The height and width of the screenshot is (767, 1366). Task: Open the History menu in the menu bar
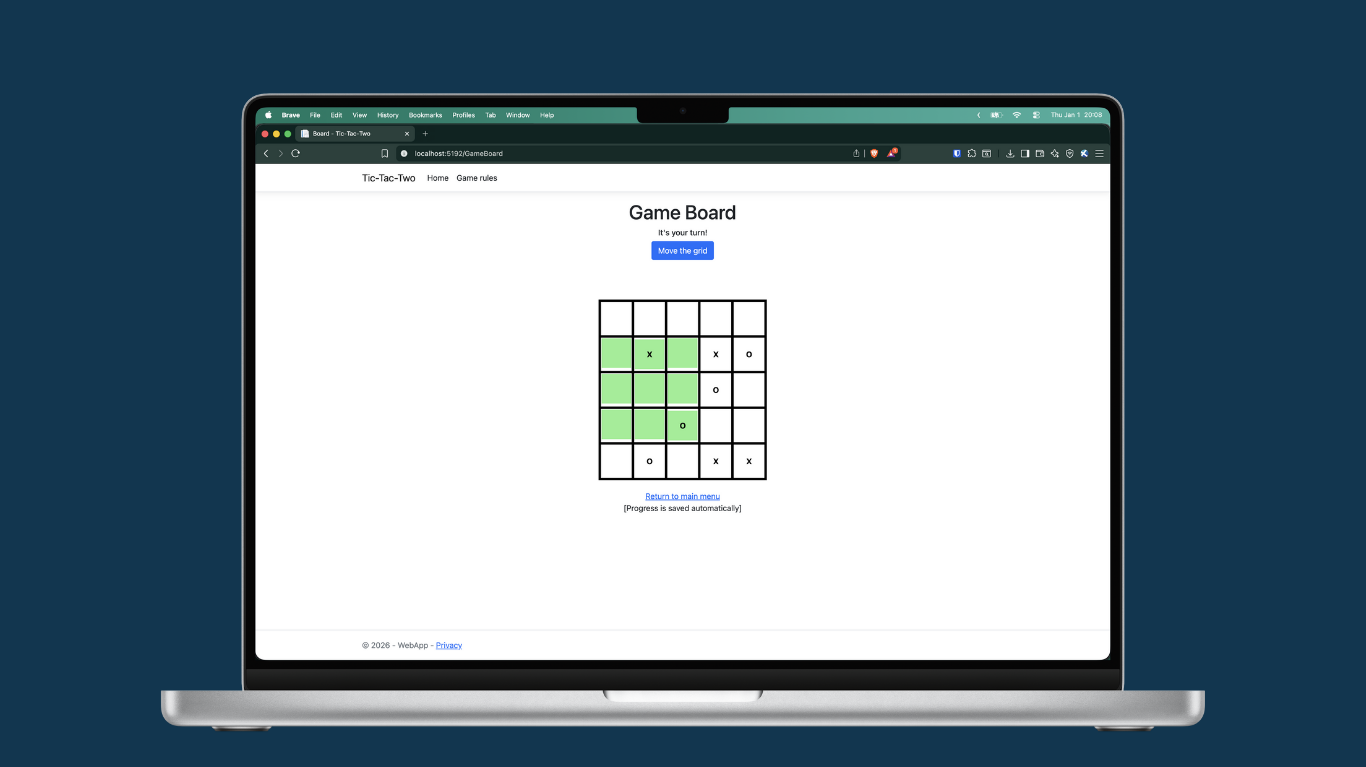[x=388, y=115]
